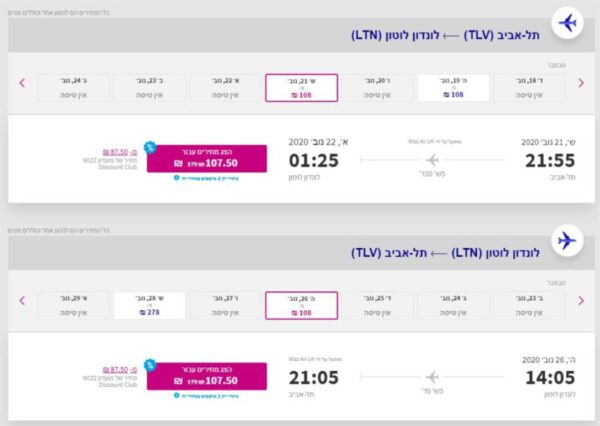Open outbound 87.50 WIZZ Discount Club link
Viewport: 600px width, 426px height.
(x=119, y=152)
